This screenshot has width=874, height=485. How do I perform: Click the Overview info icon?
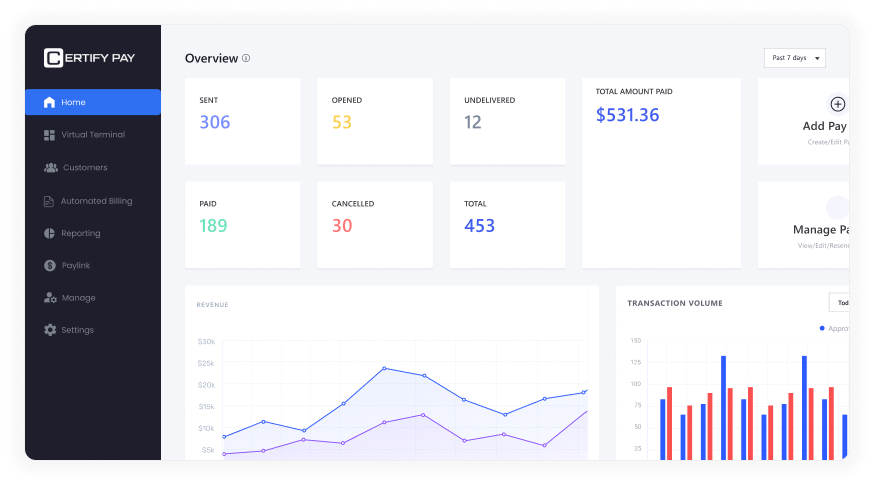click(246, 58)
